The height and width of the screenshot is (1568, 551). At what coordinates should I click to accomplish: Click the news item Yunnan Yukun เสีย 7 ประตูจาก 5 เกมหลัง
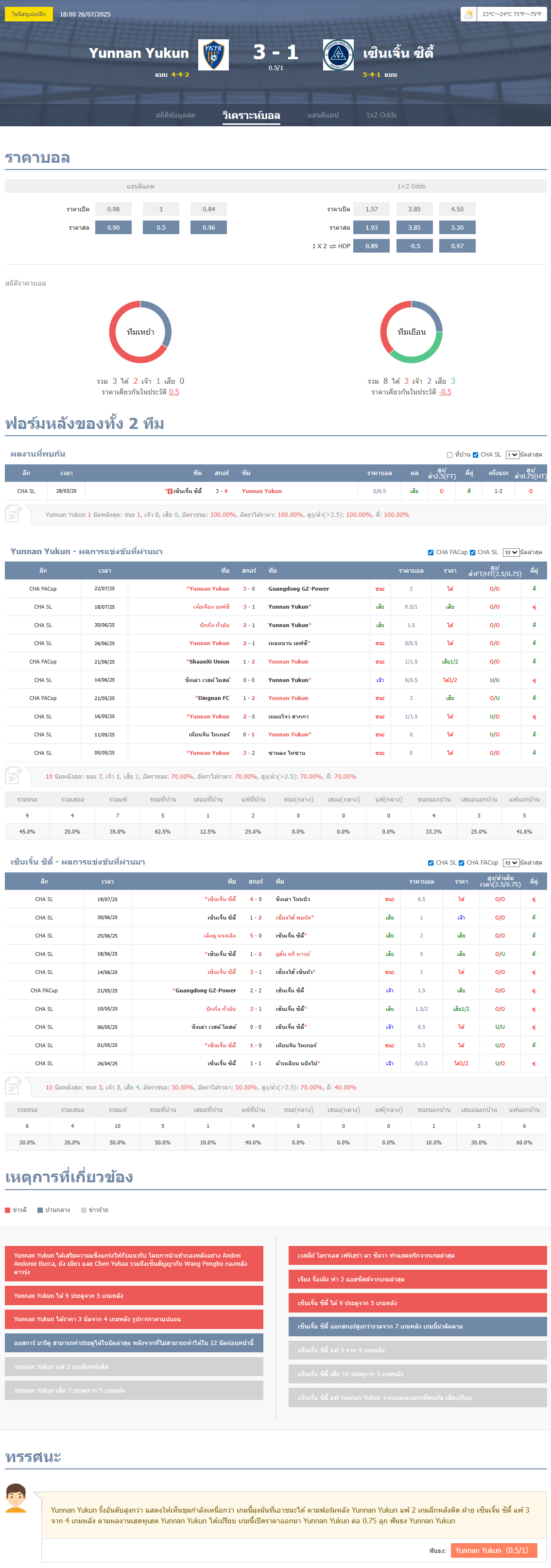tap(134, 1390)
